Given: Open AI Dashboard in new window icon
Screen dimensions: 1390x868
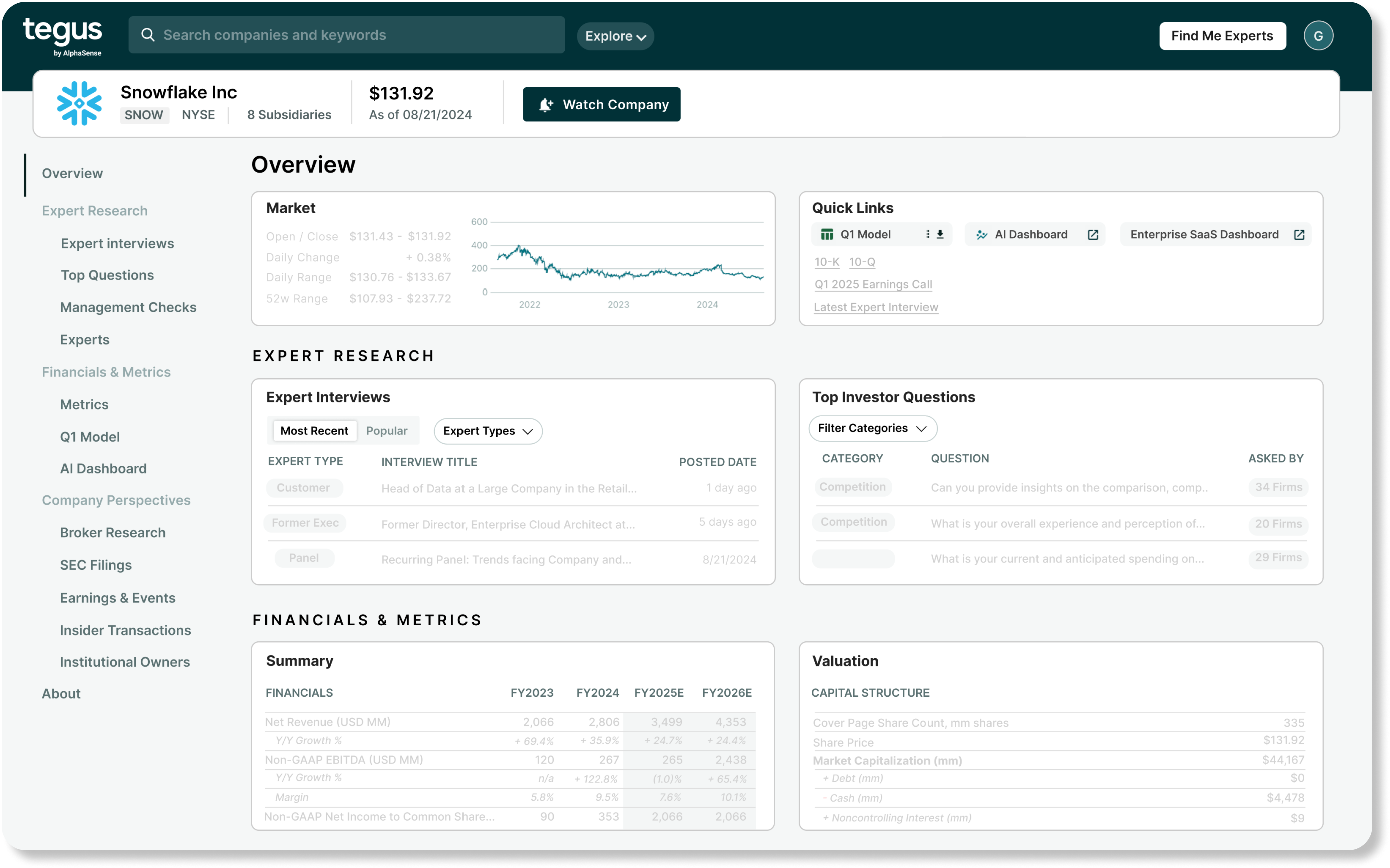Looking at the screenshot, I should pos(1092,235).
